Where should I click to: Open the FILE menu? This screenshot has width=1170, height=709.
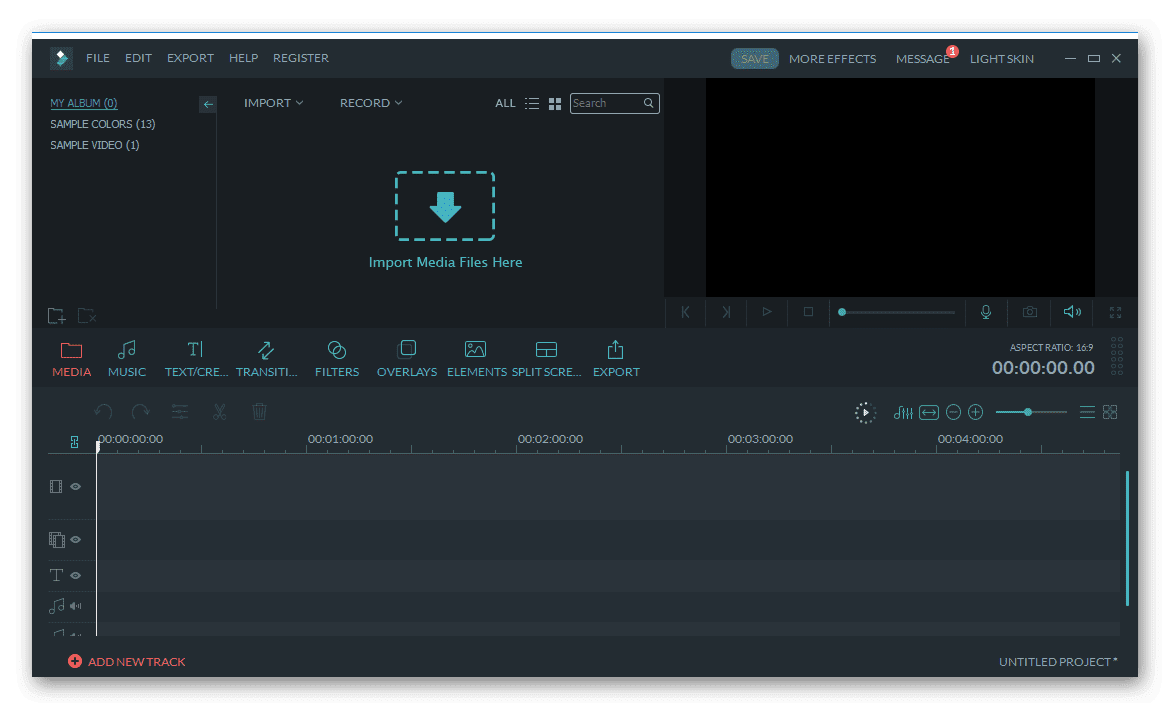click(x=97, y=58)
